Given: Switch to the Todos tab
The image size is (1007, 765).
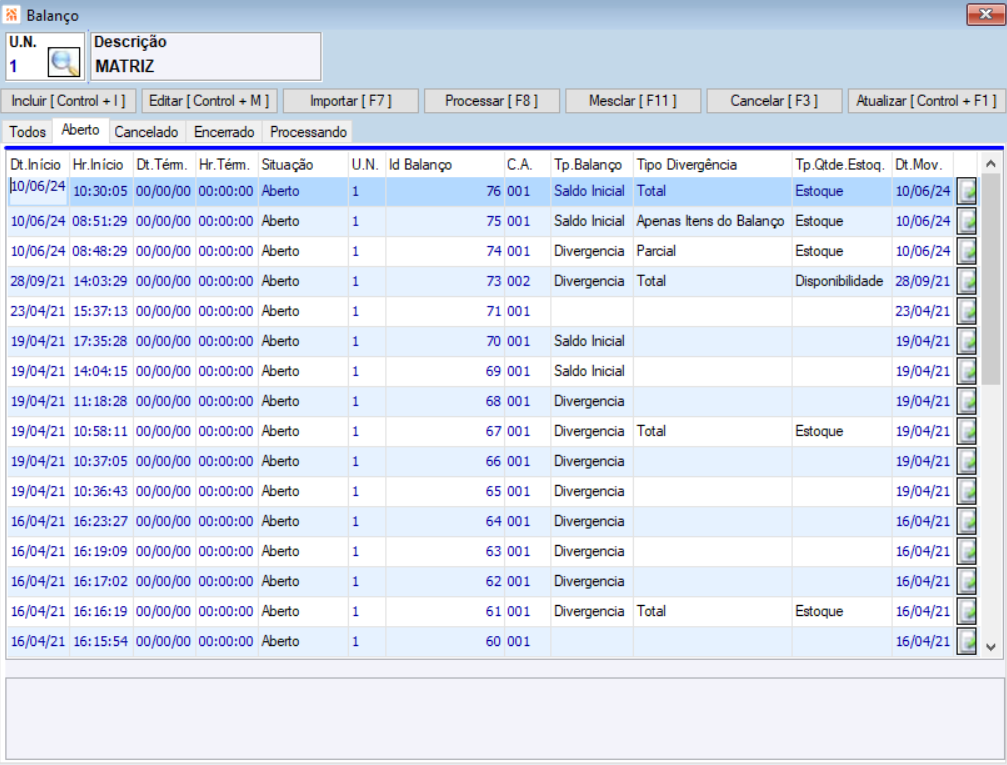Looking at the screenshot, I should [27, 132].
